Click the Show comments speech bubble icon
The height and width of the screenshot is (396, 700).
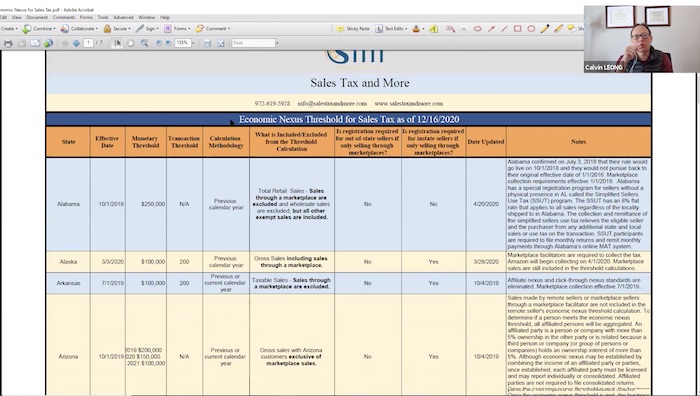[x=572, y=29]
